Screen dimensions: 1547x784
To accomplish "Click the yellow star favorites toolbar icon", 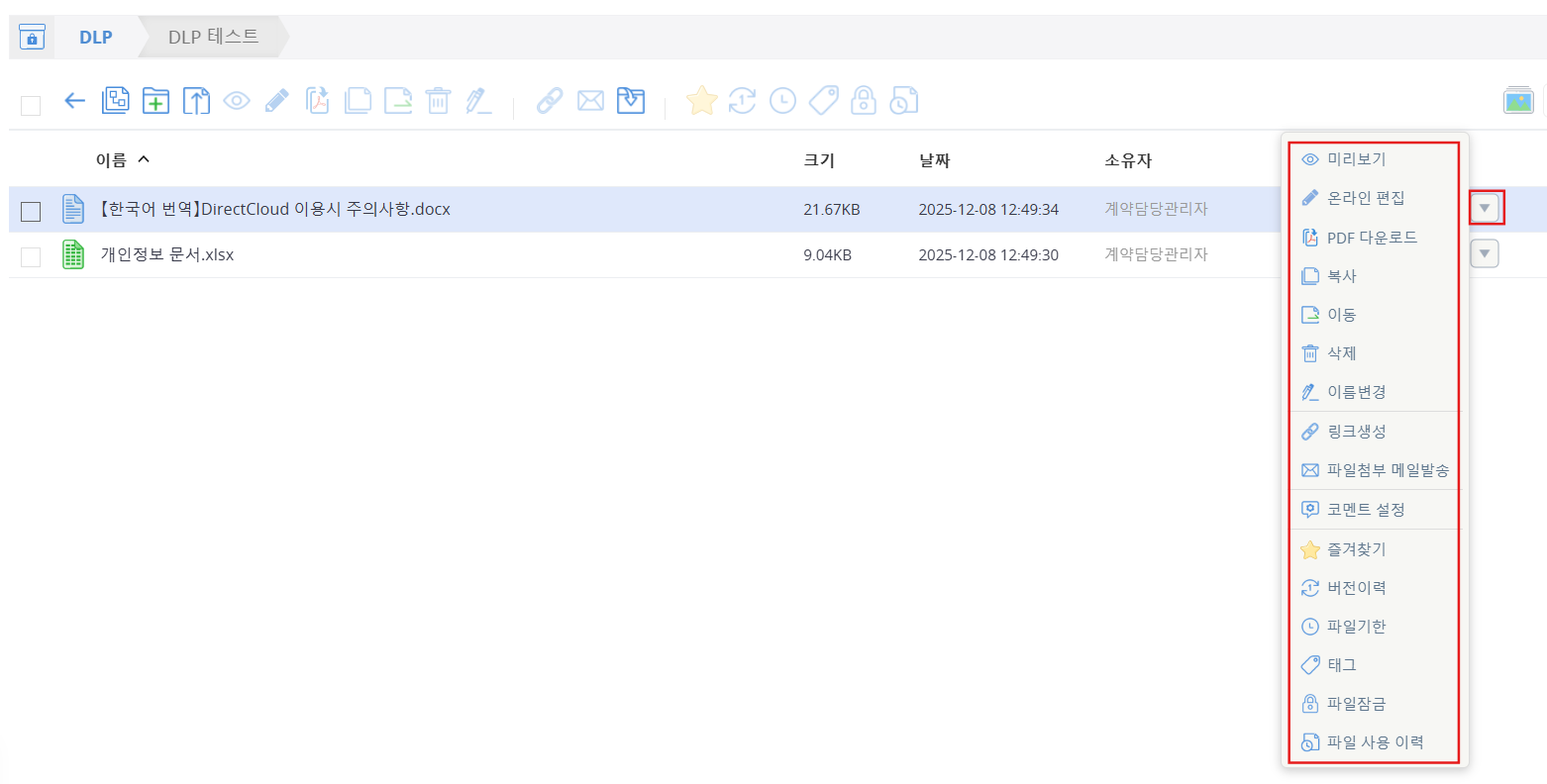I will [x=701, y=100].
